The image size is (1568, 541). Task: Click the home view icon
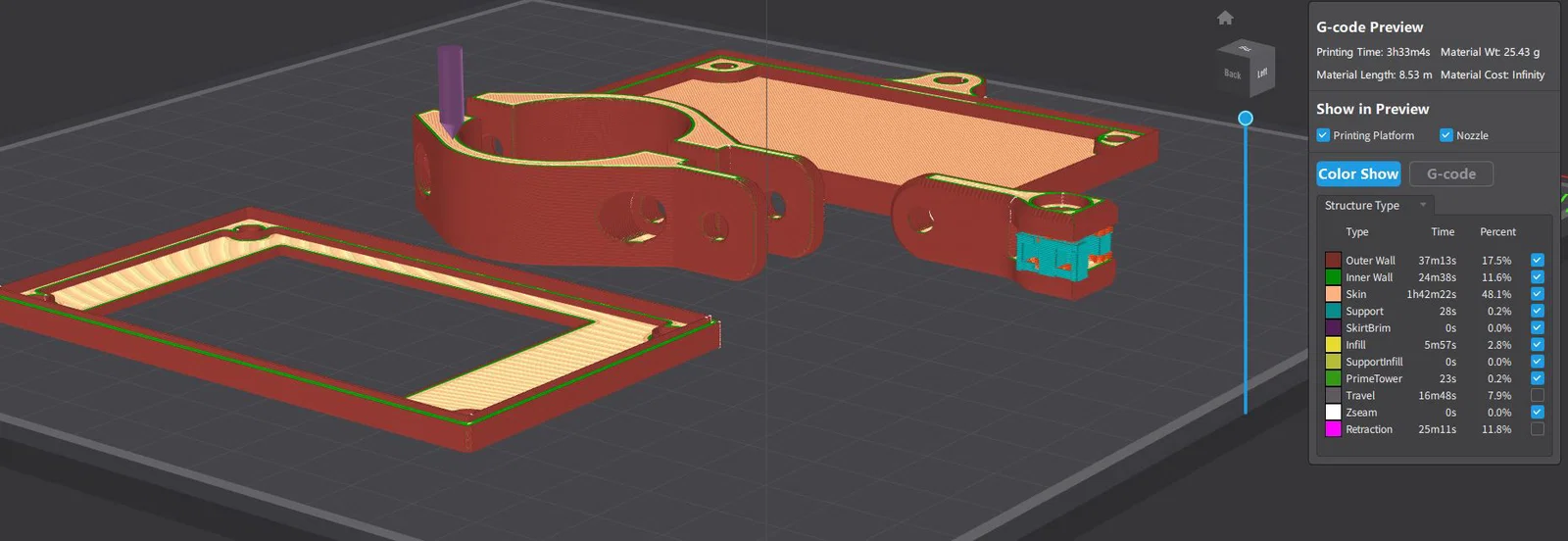(x=1225, y=18)
